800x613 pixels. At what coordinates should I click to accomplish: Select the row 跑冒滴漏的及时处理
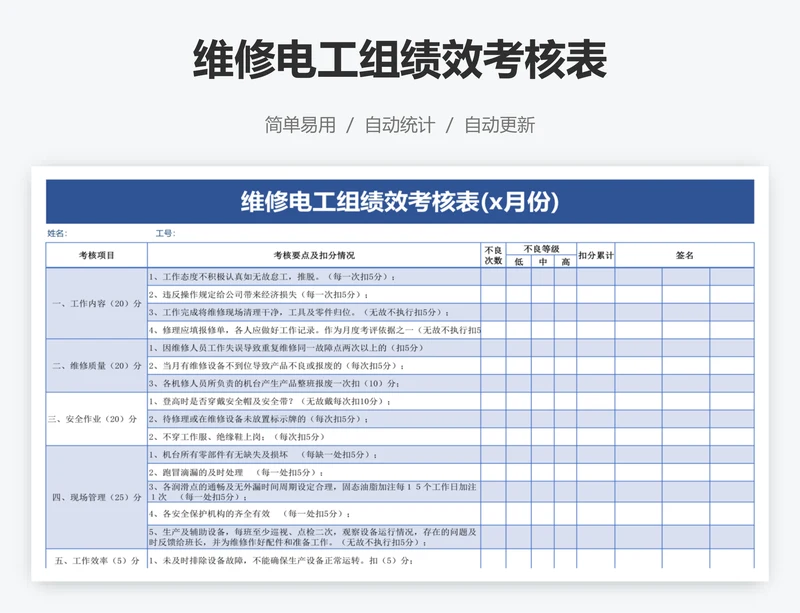[x=313, y=472]
